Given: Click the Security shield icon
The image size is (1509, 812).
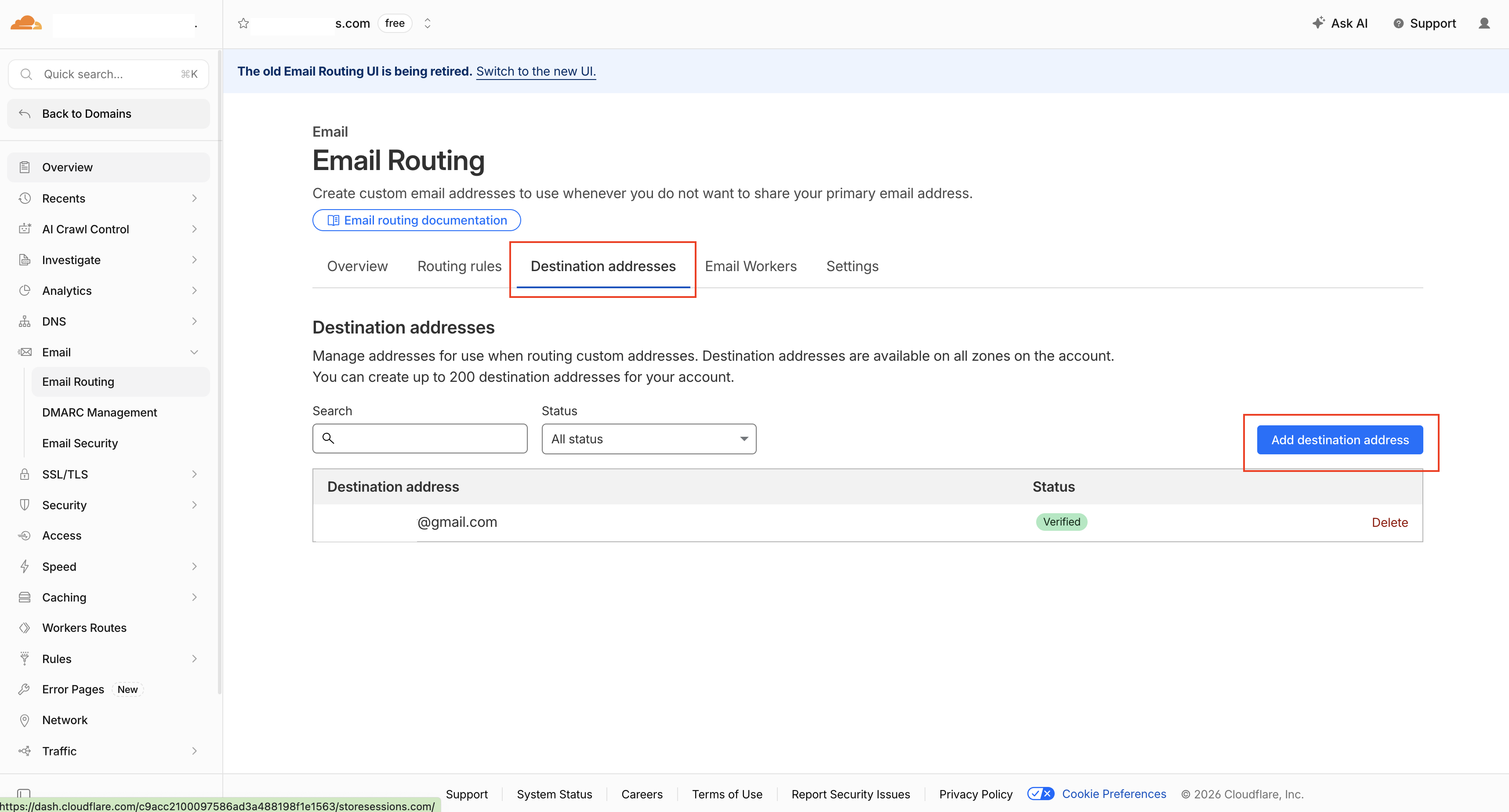Looking at the screenshot, I should tap(25, 505).
